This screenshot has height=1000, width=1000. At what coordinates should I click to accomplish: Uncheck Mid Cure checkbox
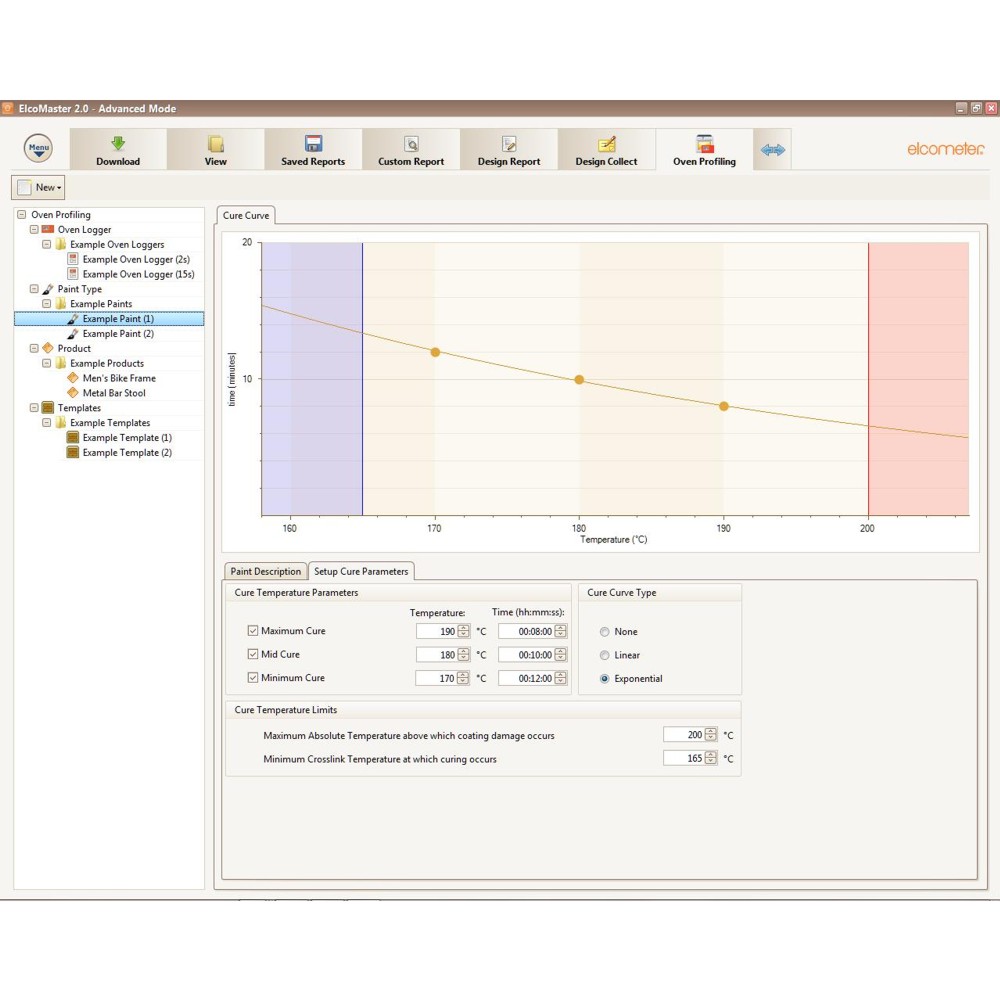point(253,654)
